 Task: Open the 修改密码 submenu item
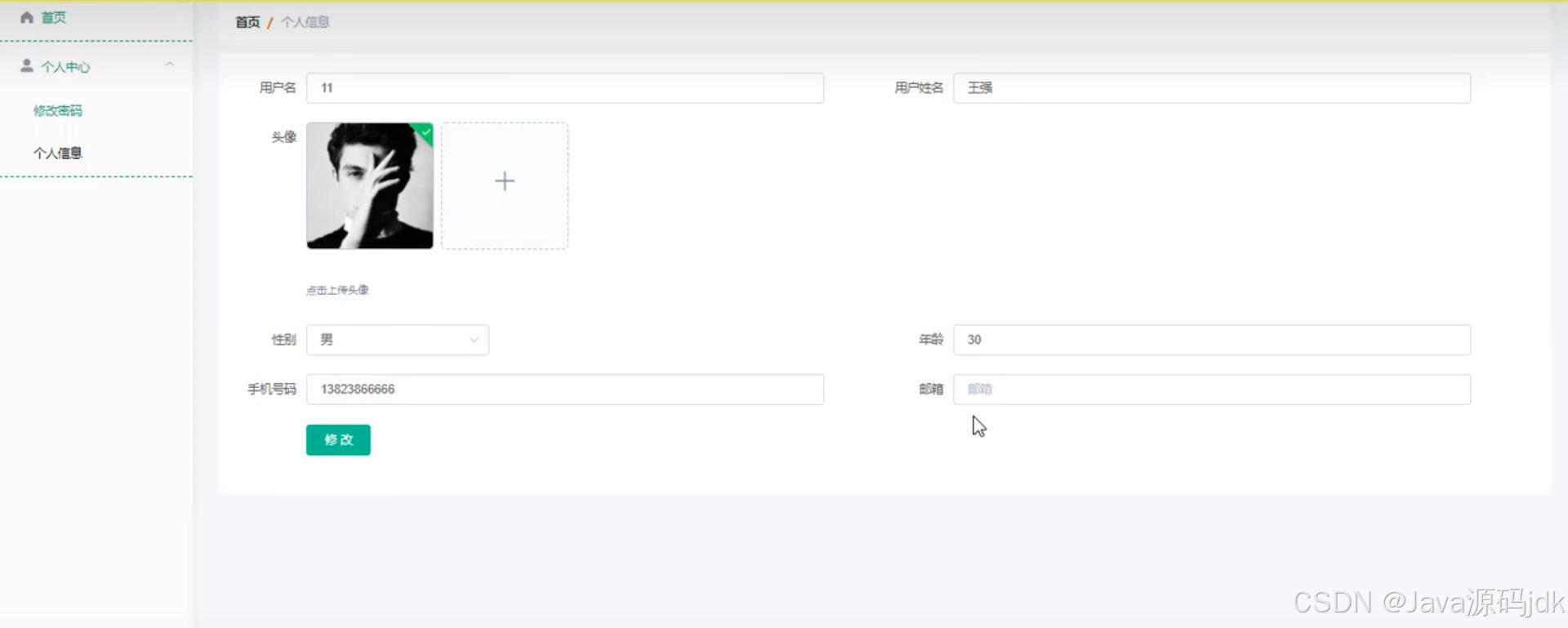(x=58, y=110)
